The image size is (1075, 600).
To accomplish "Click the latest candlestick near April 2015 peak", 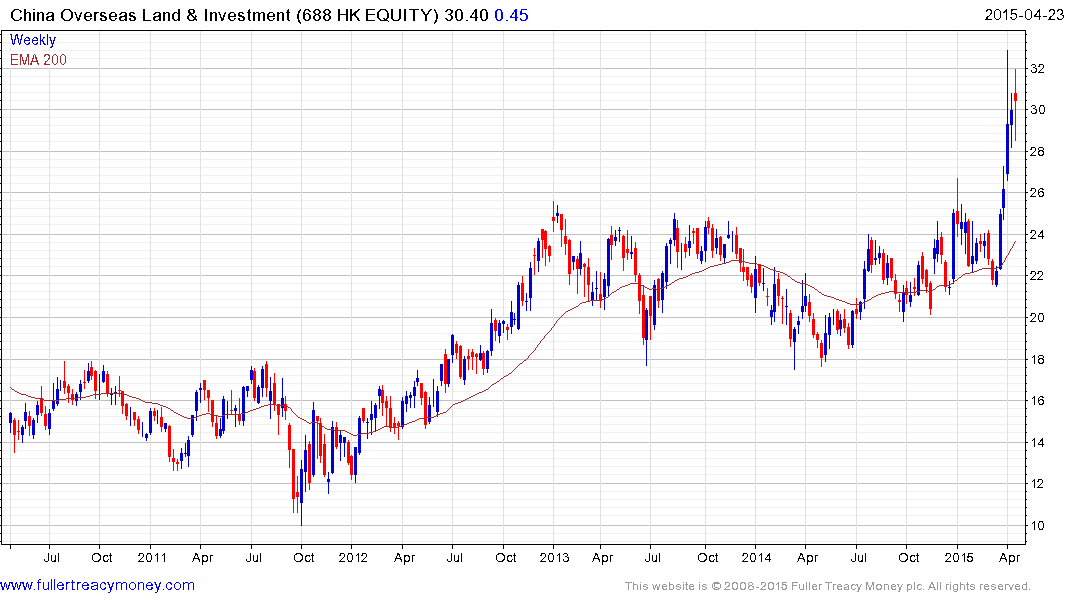I will tap(1015, 97).
